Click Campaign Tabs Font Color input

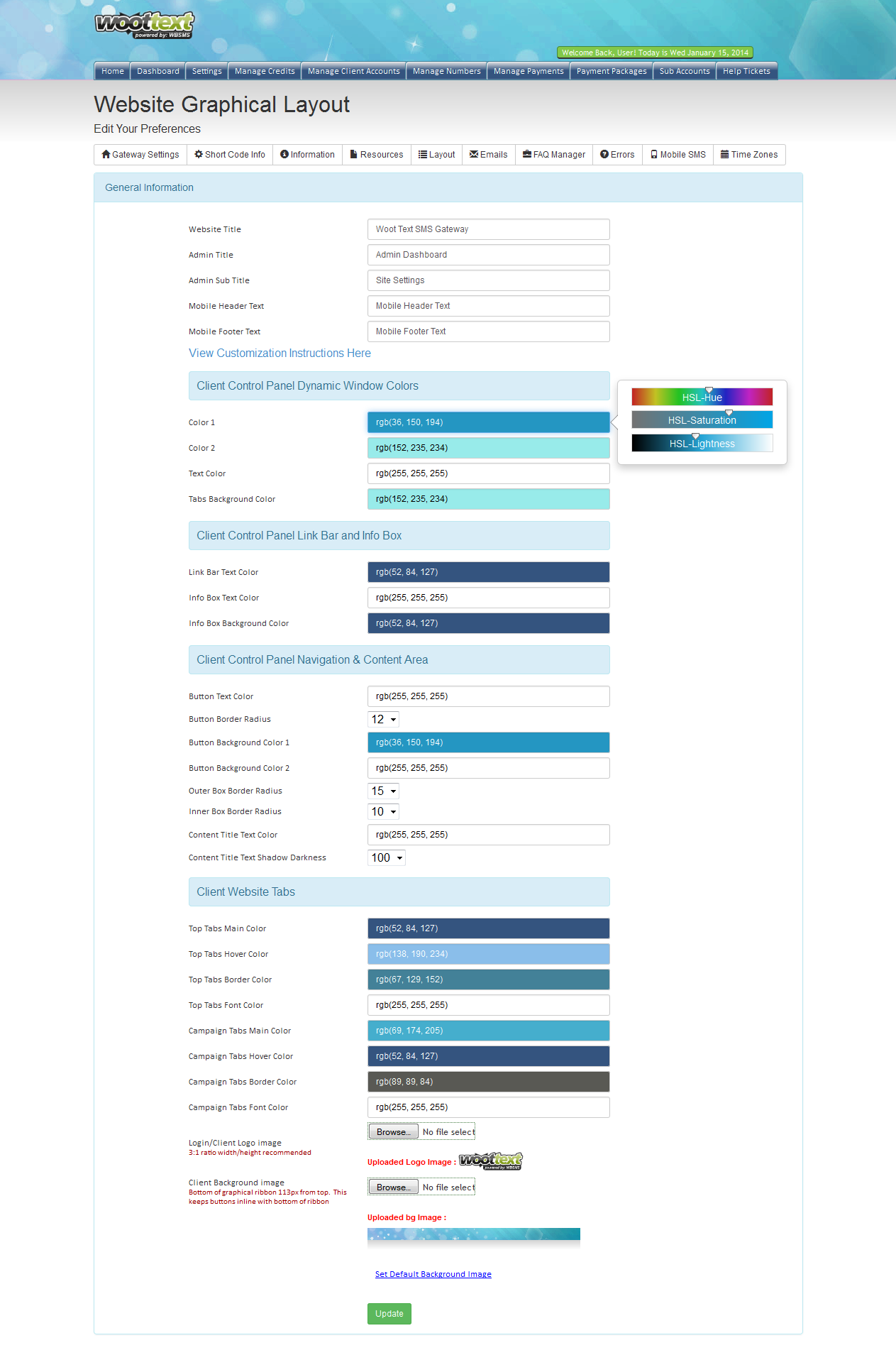(489, 1107)
